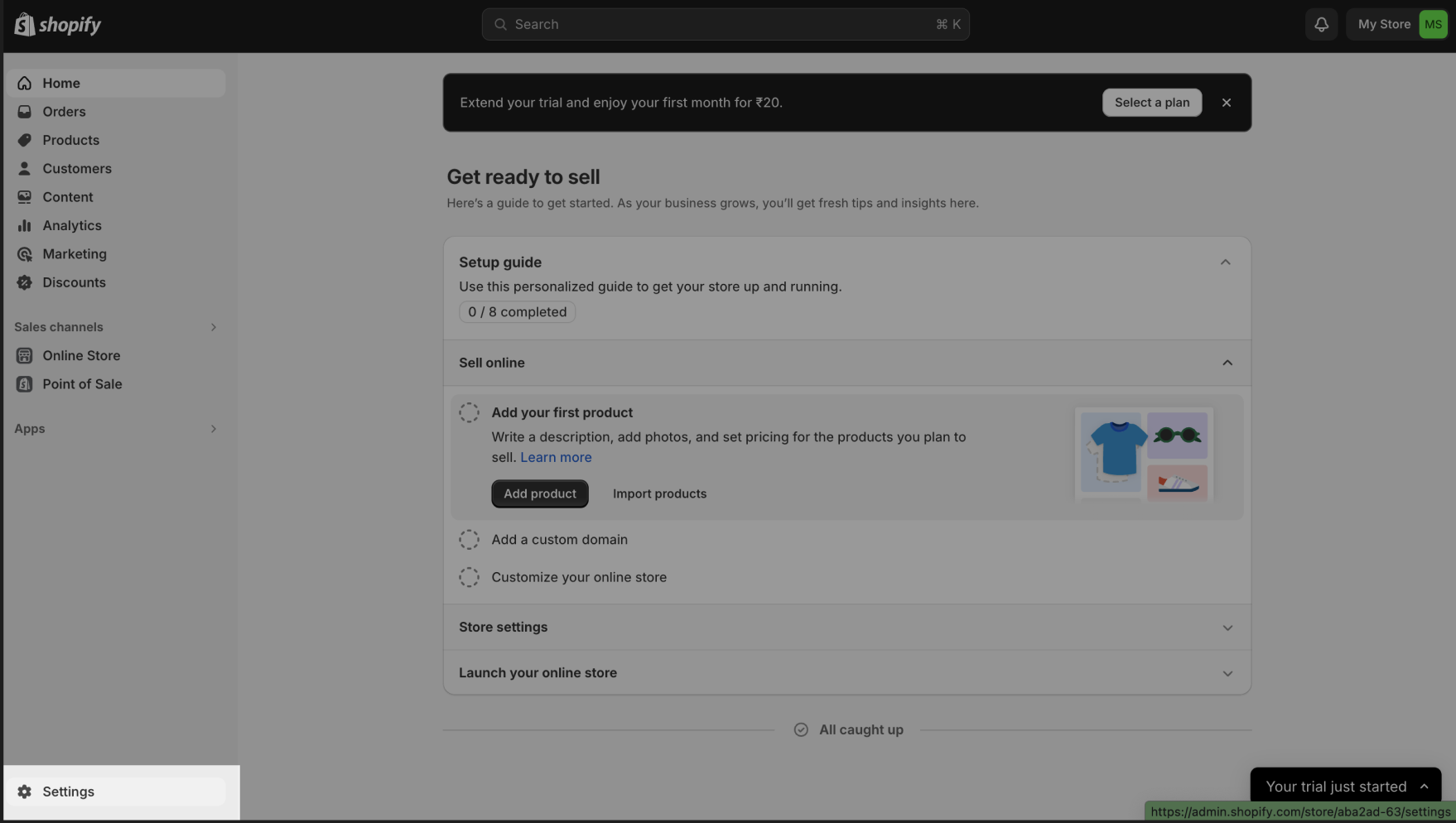1456x823 pixels.
Task: Collapse the Sell online section
Action: coord(1227,363)
